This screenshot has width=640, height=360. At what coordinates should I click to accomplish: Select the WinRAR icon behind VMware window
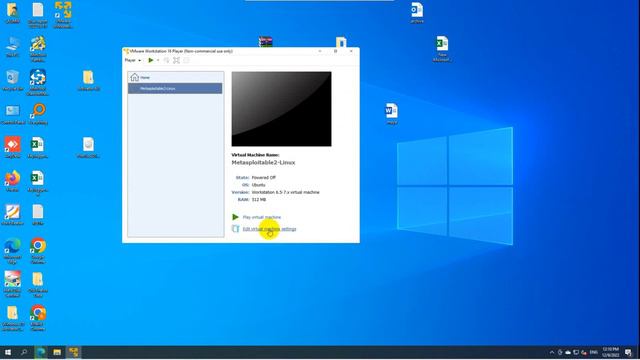pyautogui.click(x=266, y=42)
